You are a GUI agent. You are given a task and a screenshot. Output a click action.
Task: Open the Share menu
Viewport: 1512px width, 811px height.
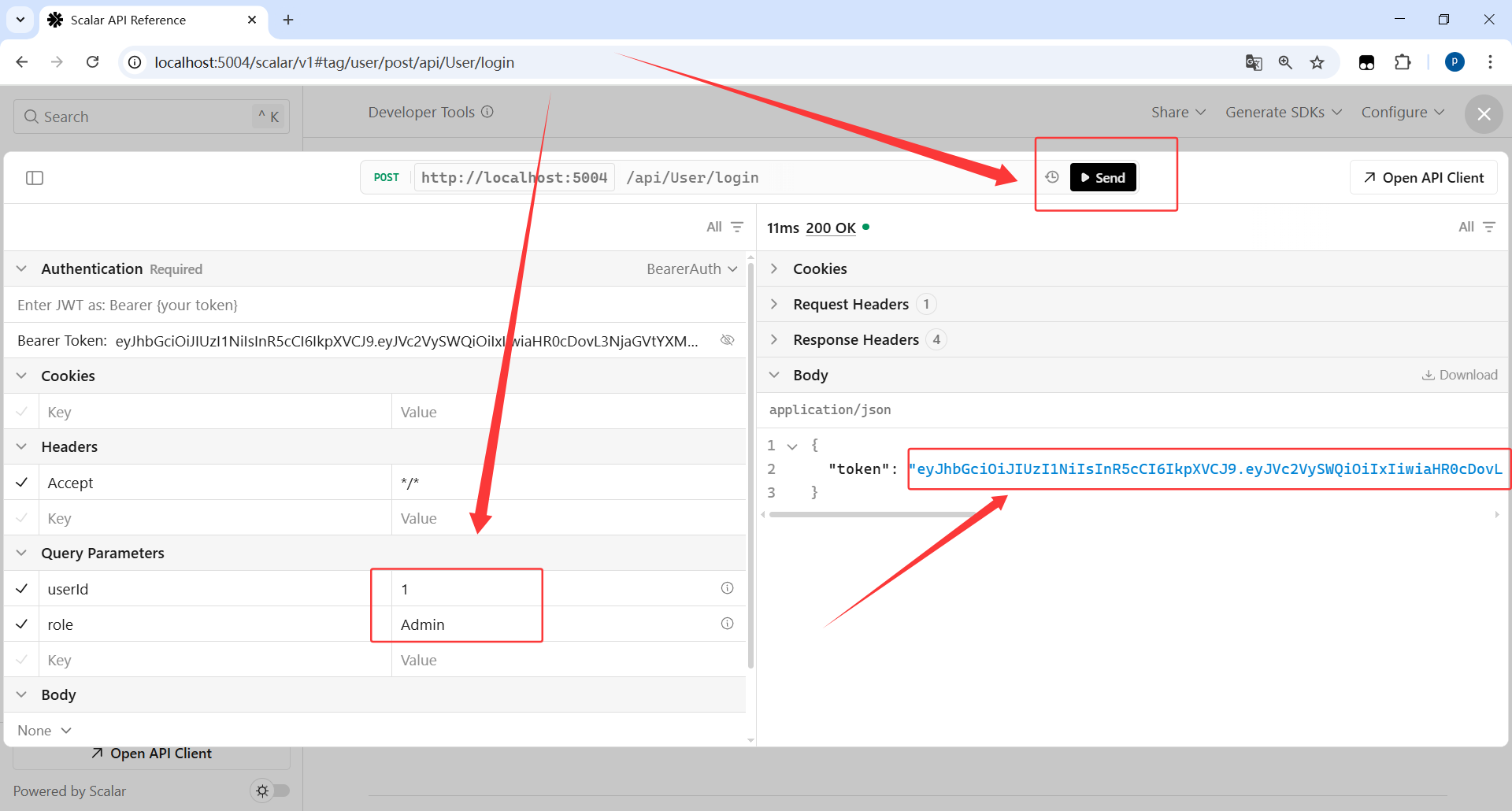point(1178,112)
